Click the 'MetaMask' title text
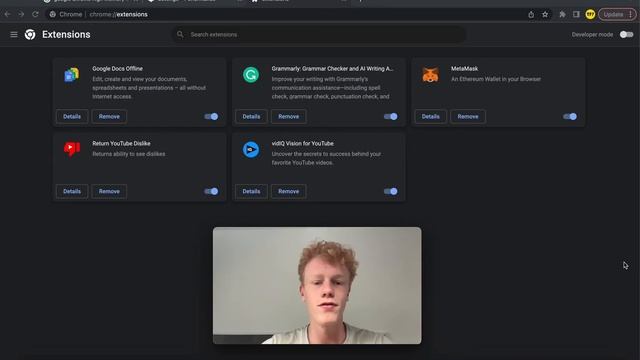640x360 pixels. point(464,69)
